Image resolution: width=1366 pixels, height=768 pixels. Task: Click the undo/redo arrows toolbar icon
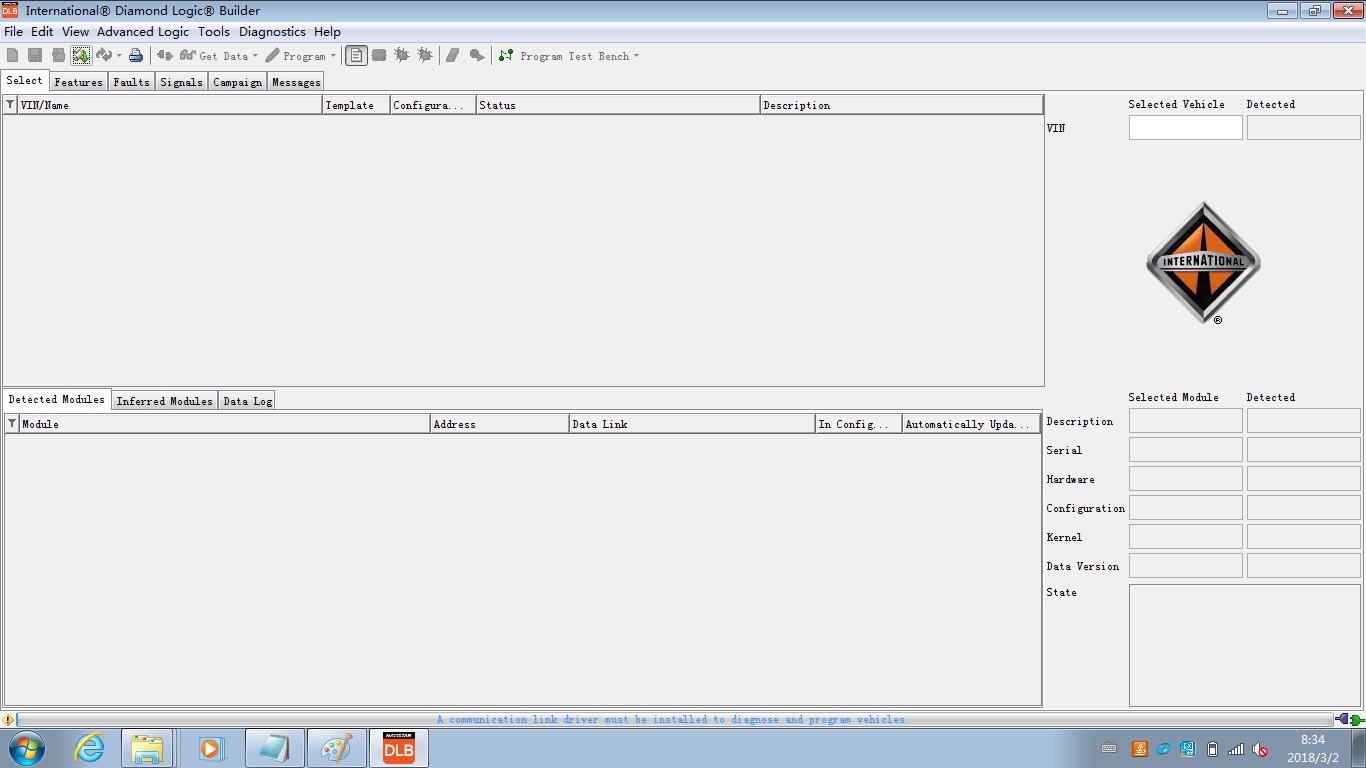(x=104, y=56)
